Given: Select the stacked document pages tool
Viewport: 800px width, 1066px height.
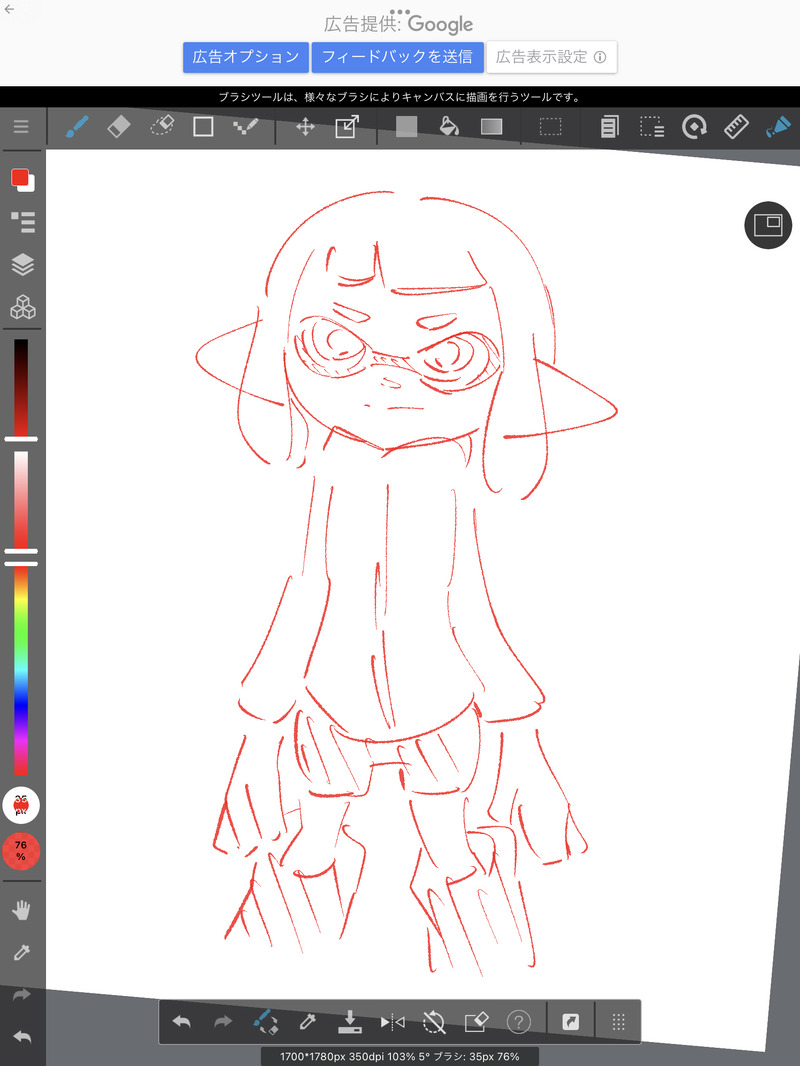Looking at the screenshot, I should click(x=609, y=126).
